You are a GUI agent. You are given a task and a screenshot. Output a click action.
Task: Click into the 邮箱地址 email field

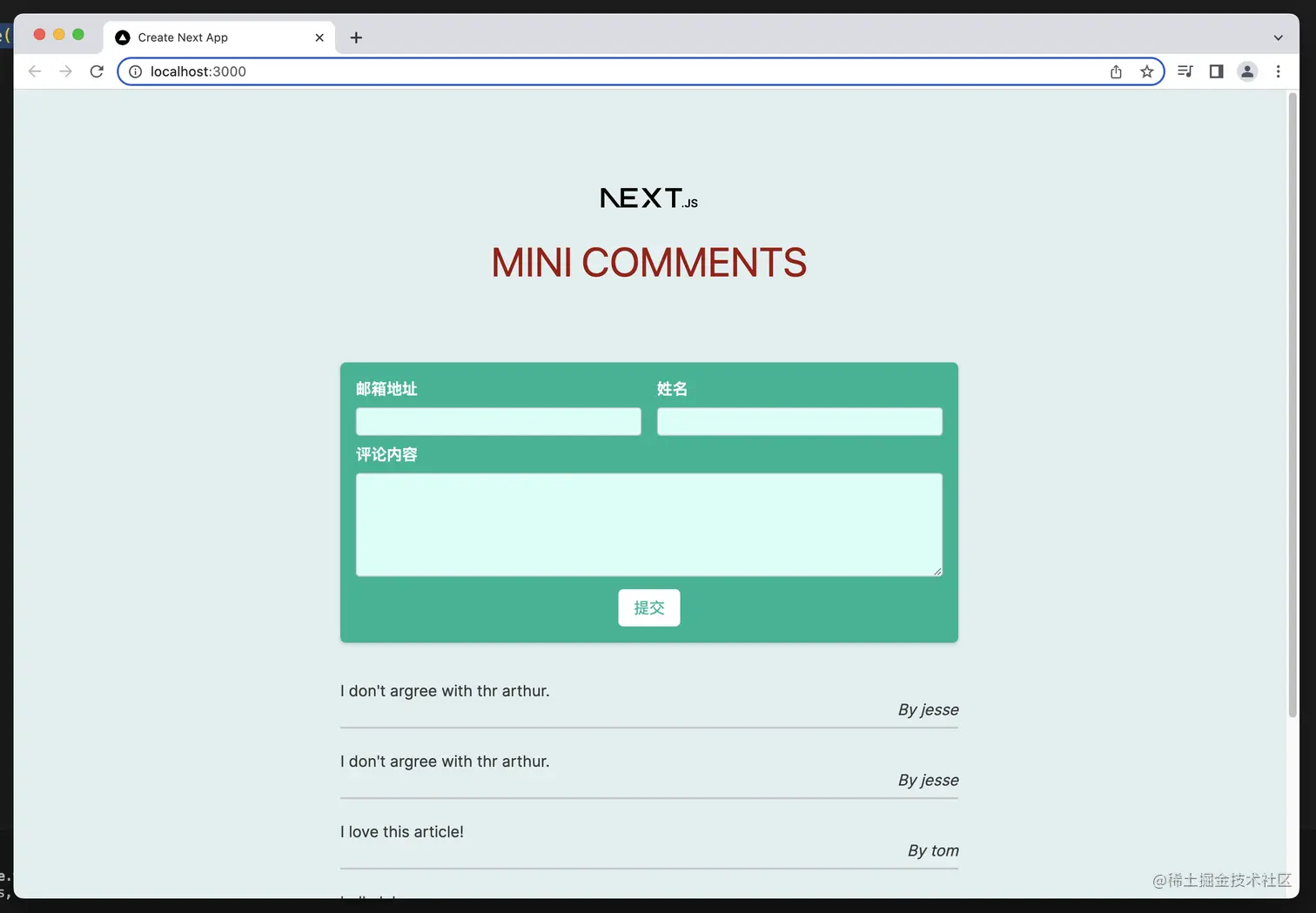click(x=498, y=421)
